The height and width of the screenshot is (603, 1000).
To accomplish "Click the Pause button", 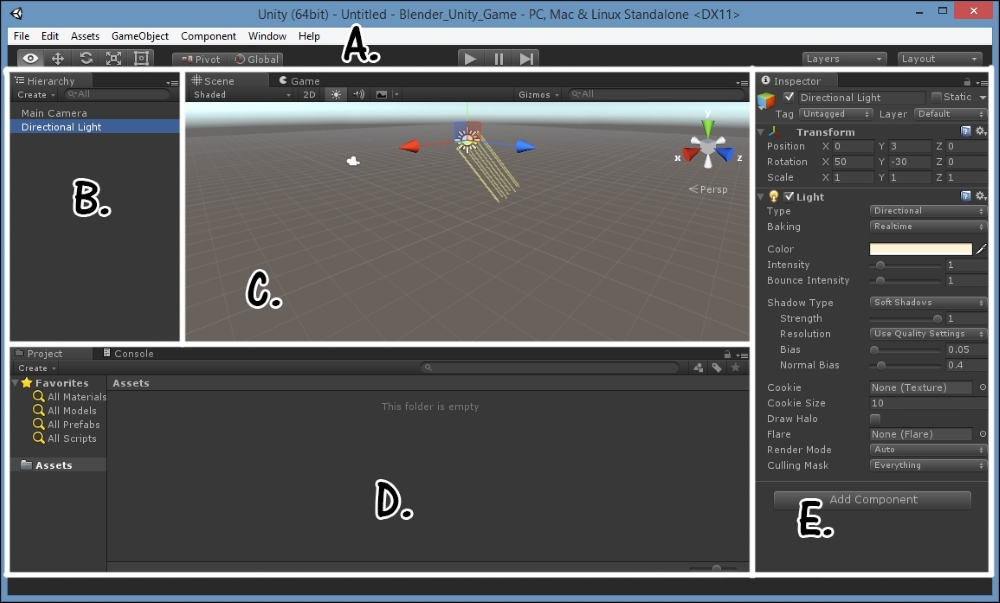I will 499,59.
